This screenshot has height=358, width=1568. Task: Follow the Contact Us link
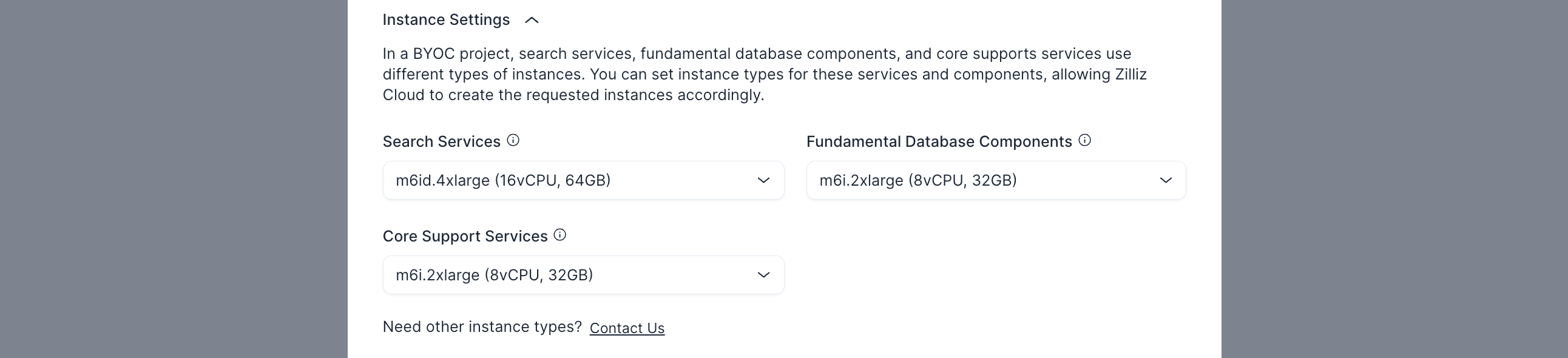click(627, 328)
